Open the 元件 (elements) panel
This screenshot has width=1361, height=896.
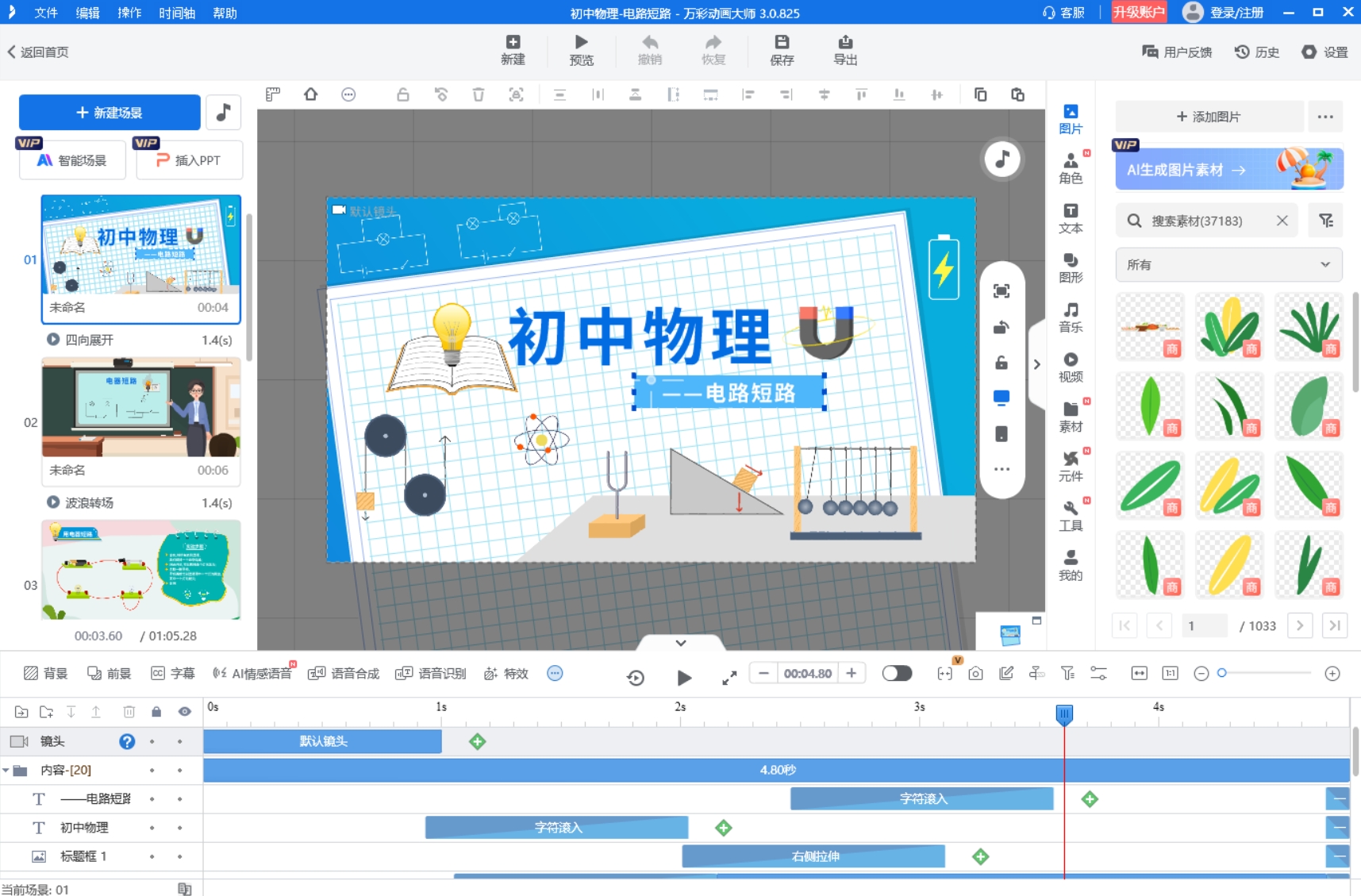1071,466
